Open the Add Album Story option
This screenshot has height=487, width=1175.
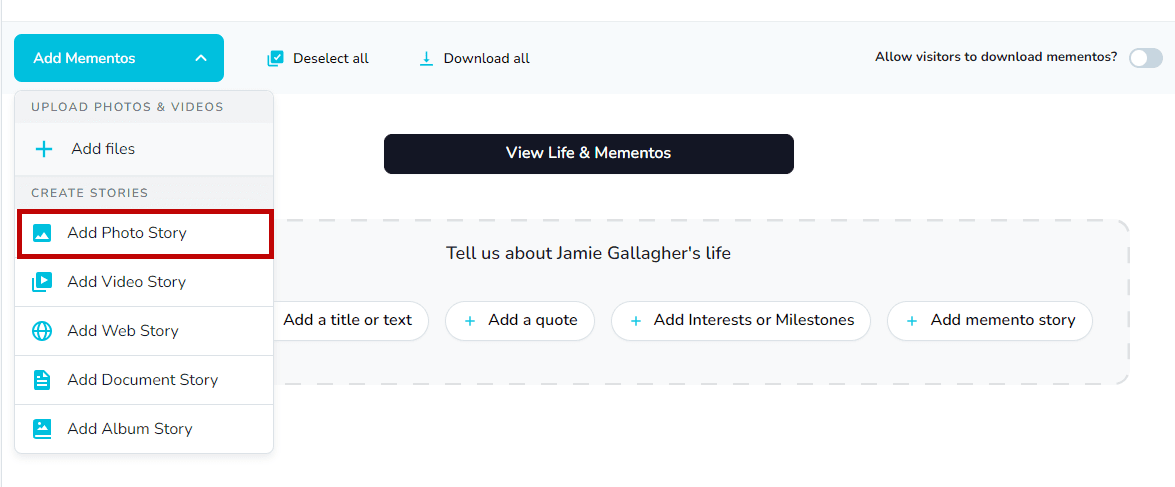tap(129, 429)
